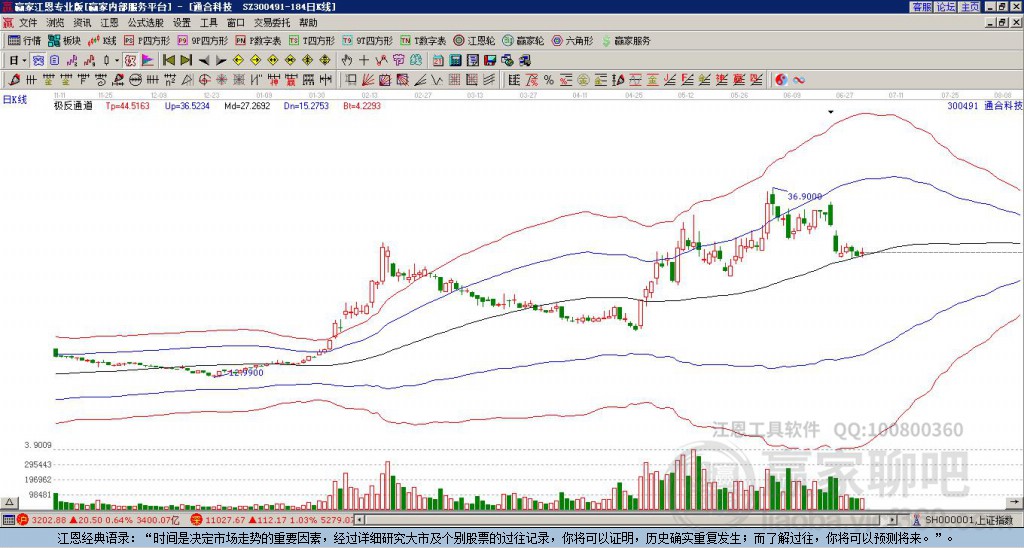This screenshot has height=548, width=1024.
Task: Click the Tp=44.5163 indicator value
Action: coord(127,105)
